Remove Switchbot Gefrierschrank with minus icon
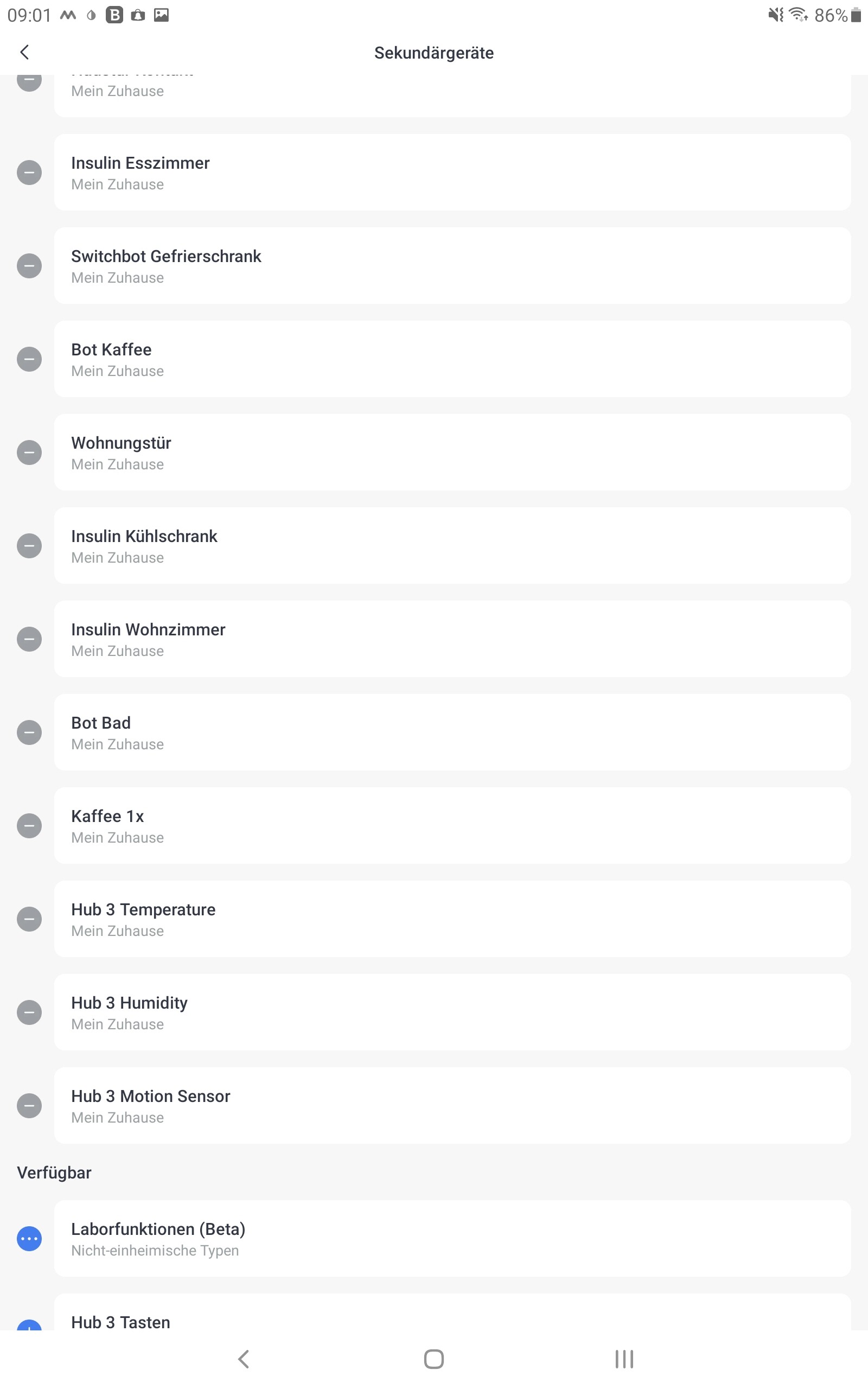 coord(29,266)
